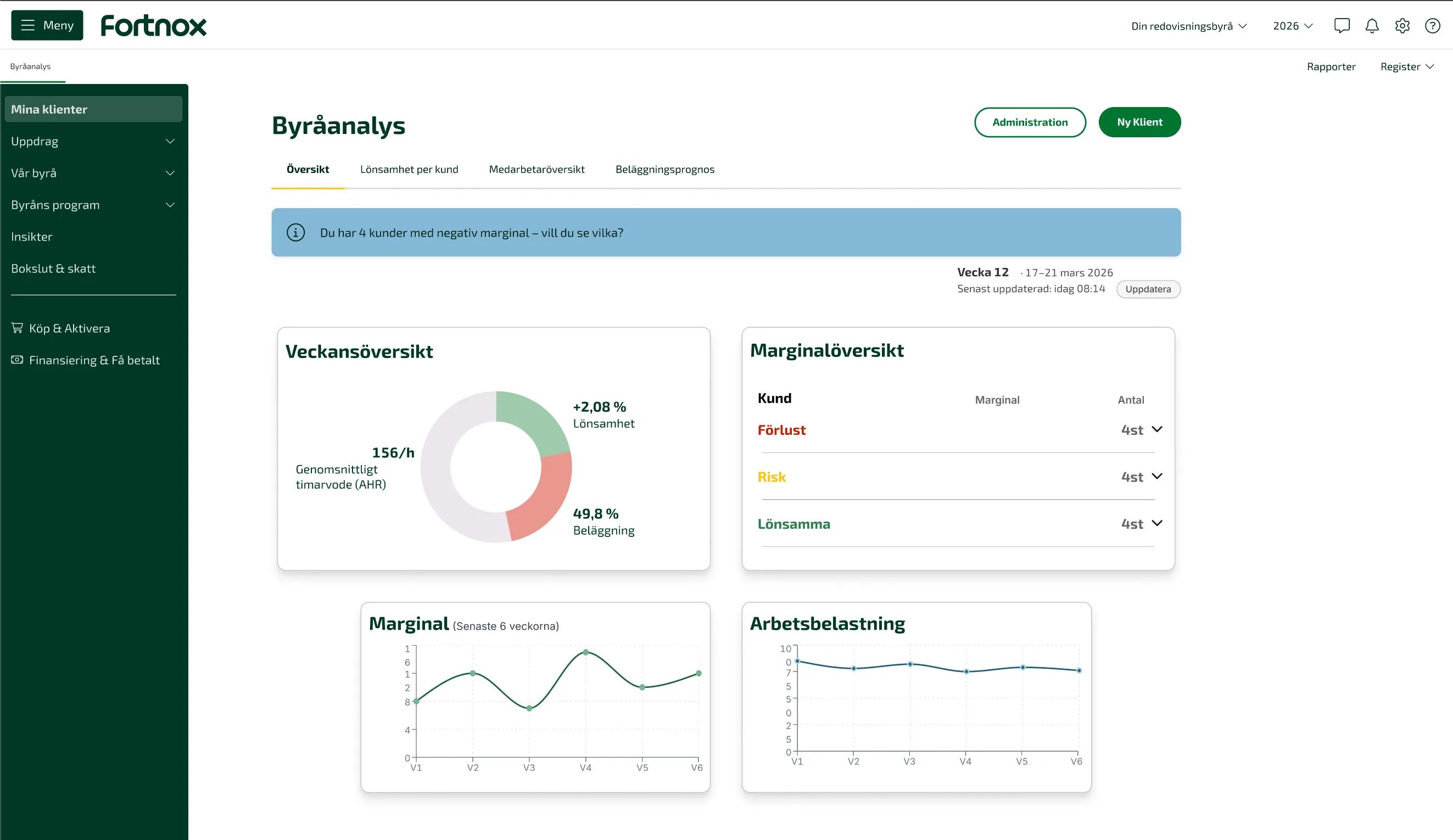The height and width of the screenshot is (840, 1453).
Task: Open the chat messages icon
Action: 1342,26
